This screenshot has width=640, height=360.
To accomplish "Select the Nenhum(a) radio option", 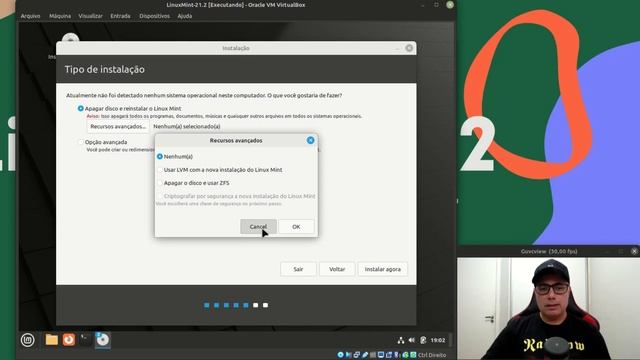I will [160, 156].
